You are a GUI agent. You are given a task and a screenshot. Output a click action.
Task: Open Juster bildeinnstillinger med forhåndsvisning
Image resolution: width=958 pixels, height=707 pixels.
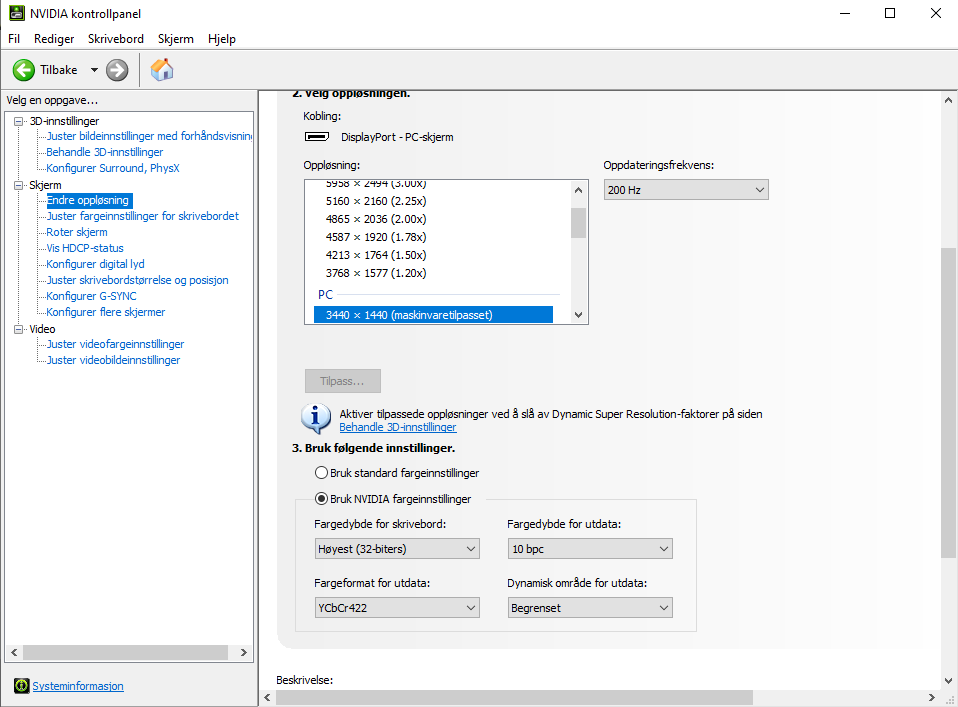149,136
